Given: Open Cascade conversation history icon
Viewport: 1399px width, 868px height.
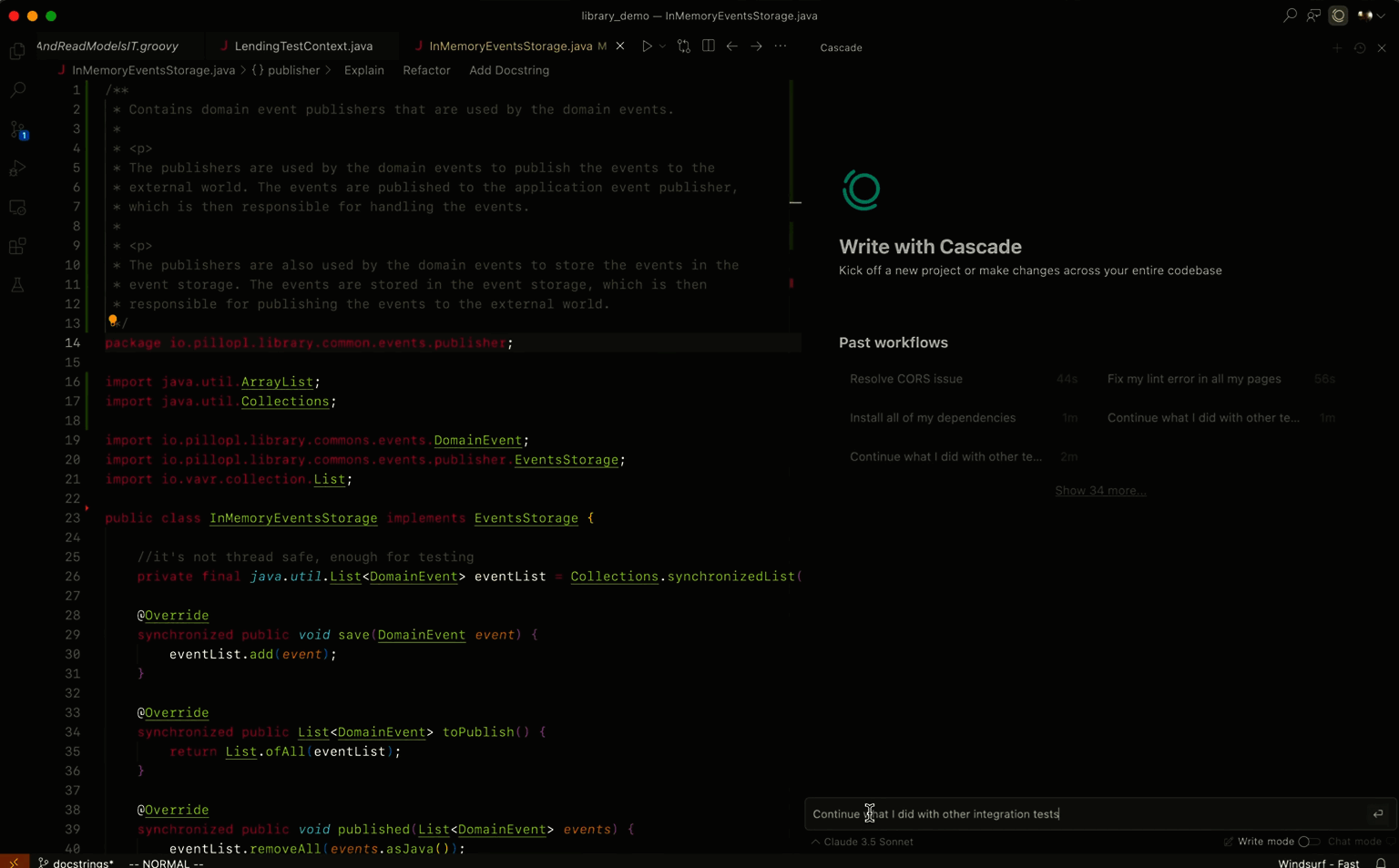Looking at the screenshot, I should 1360,48.
